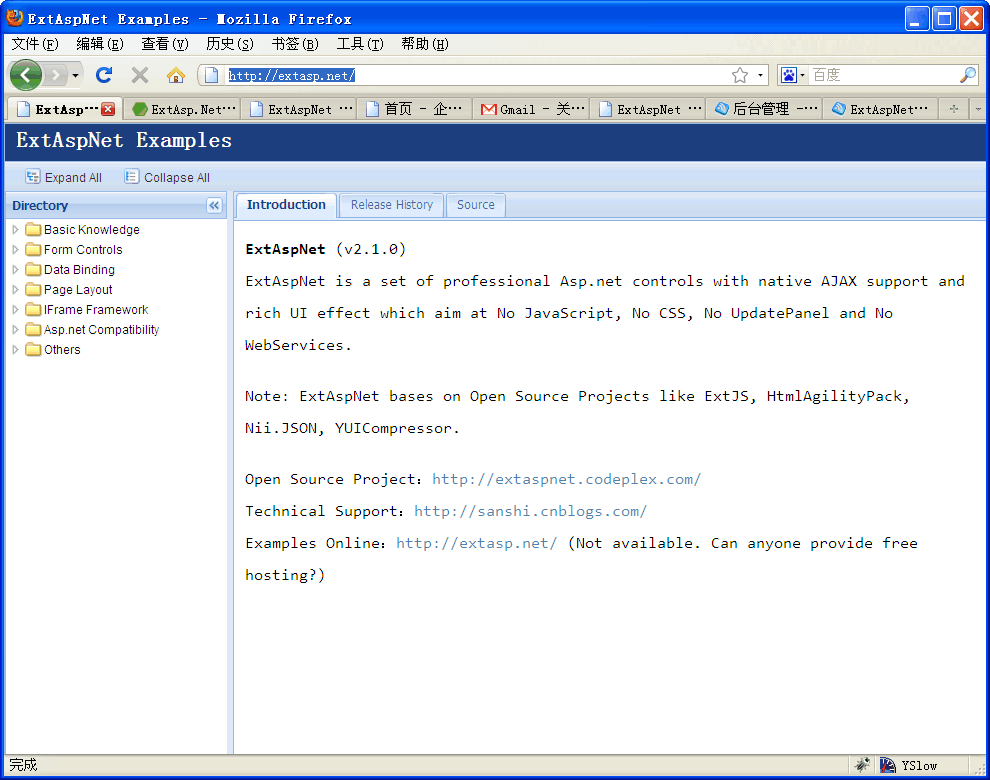Close the first ExtAsp browser tab
Viewport: 990px width, 780px height.
point(108,109)
